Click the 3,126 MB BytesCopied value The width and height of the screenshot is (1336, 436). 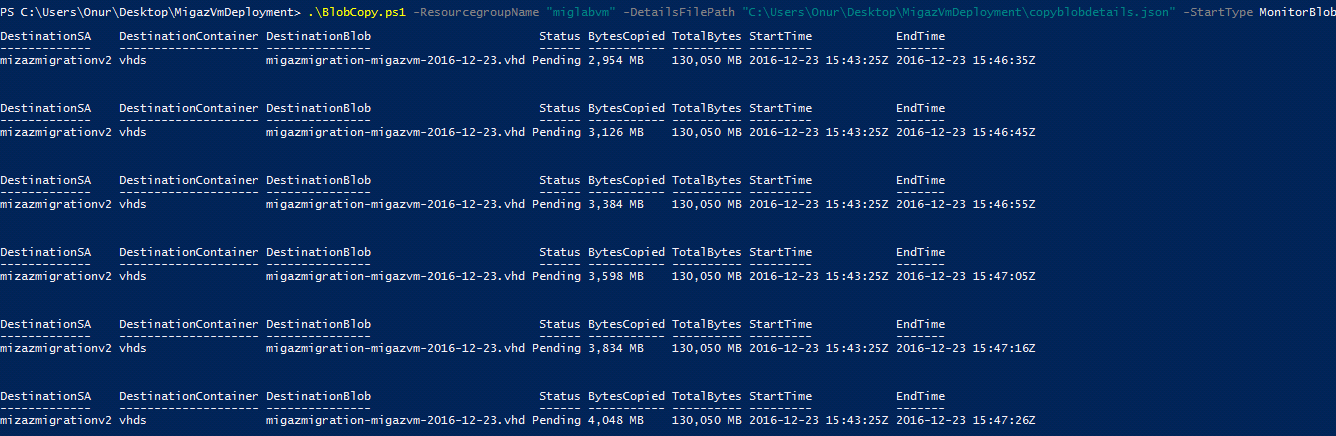(616, 132)
